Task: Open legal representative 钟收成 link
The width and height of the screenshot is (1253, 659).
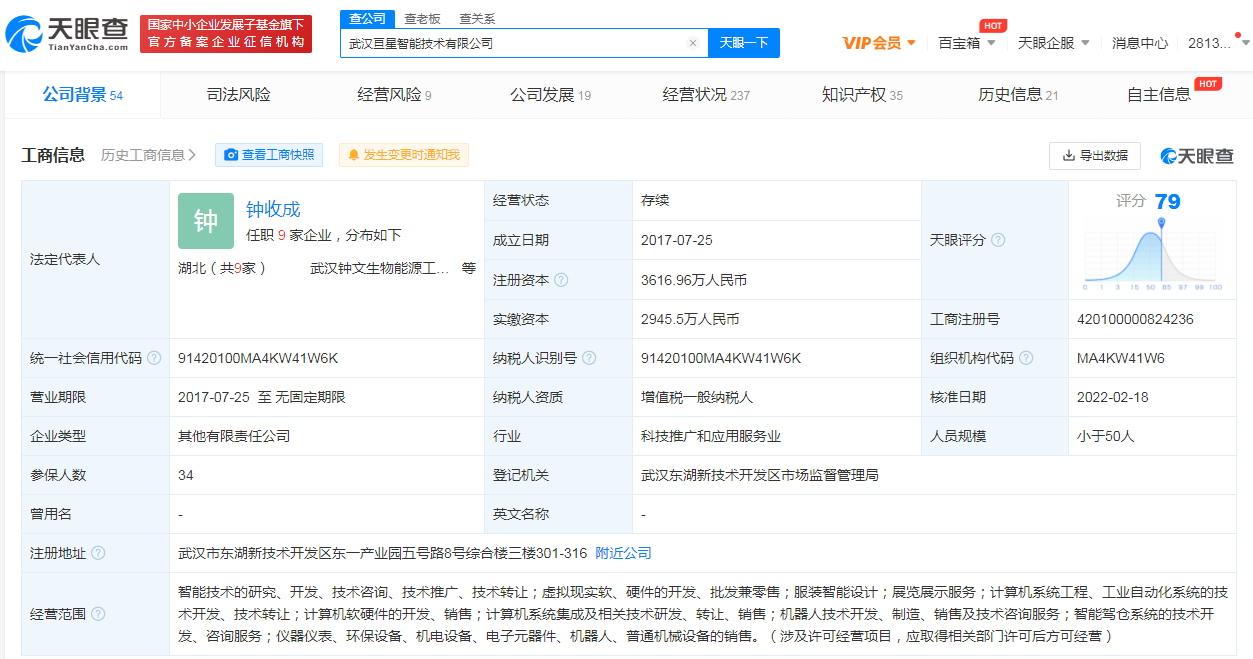Action: [273, 209]
